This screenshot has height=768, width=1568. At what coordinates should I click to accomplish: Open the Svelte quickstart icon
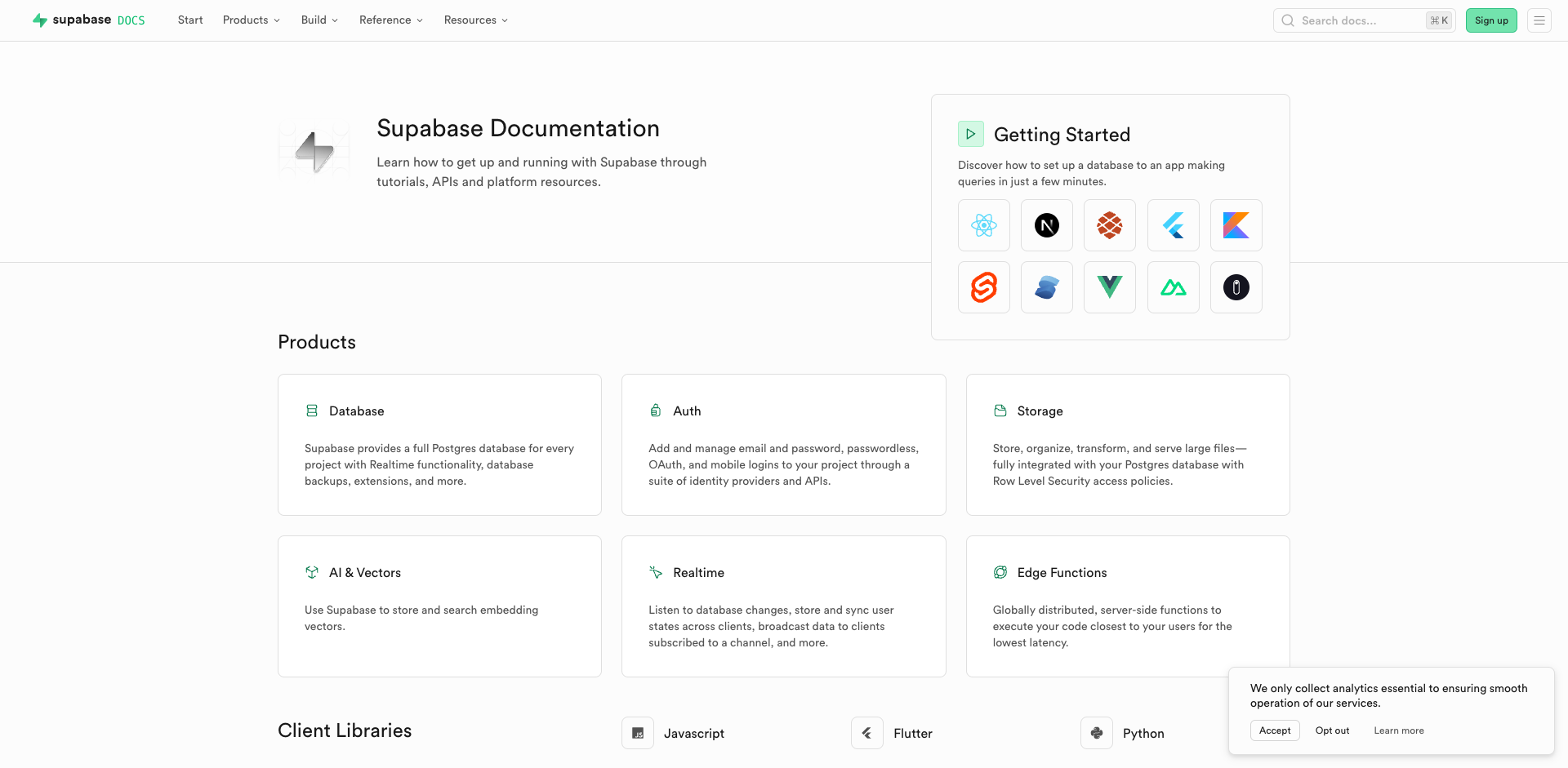[x=983, y=287]
